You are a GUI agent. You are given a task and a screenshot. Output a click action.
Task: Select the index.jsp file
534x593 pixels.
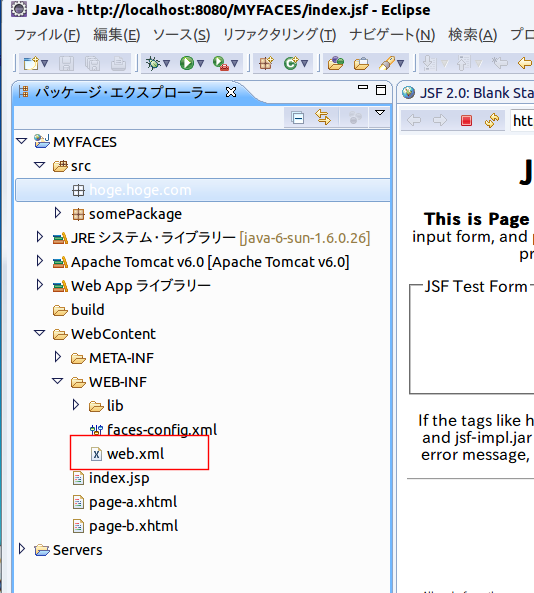(111, 478)
